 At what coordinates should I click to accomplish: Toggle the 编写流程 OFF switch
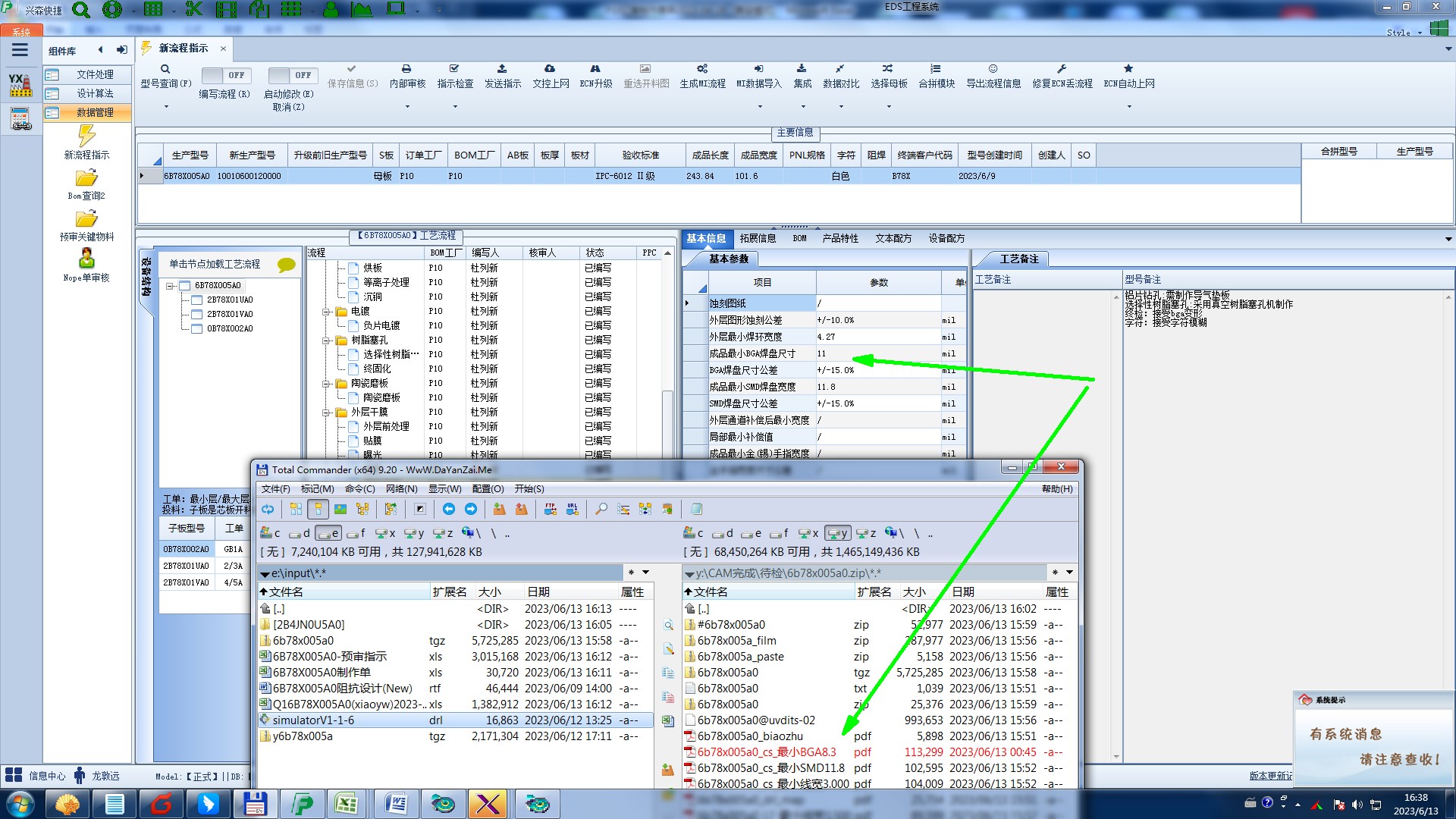point(224,75)
